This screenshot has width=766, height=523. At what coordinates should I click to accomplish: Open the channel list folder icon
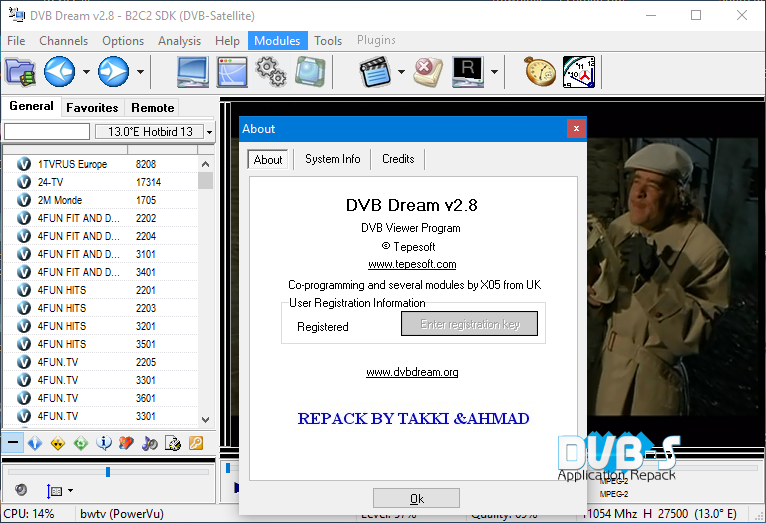tap(20, 71)
